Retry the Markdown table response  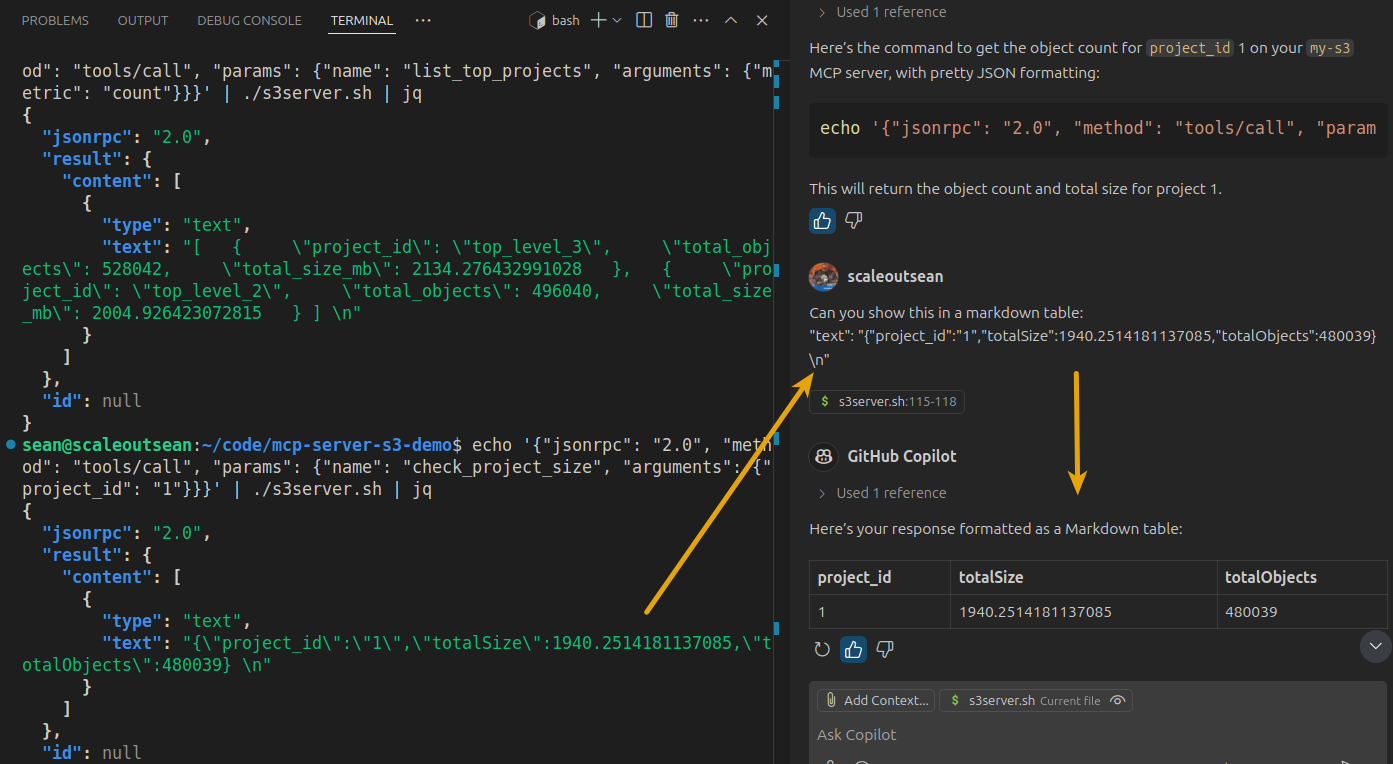point(822,650)
